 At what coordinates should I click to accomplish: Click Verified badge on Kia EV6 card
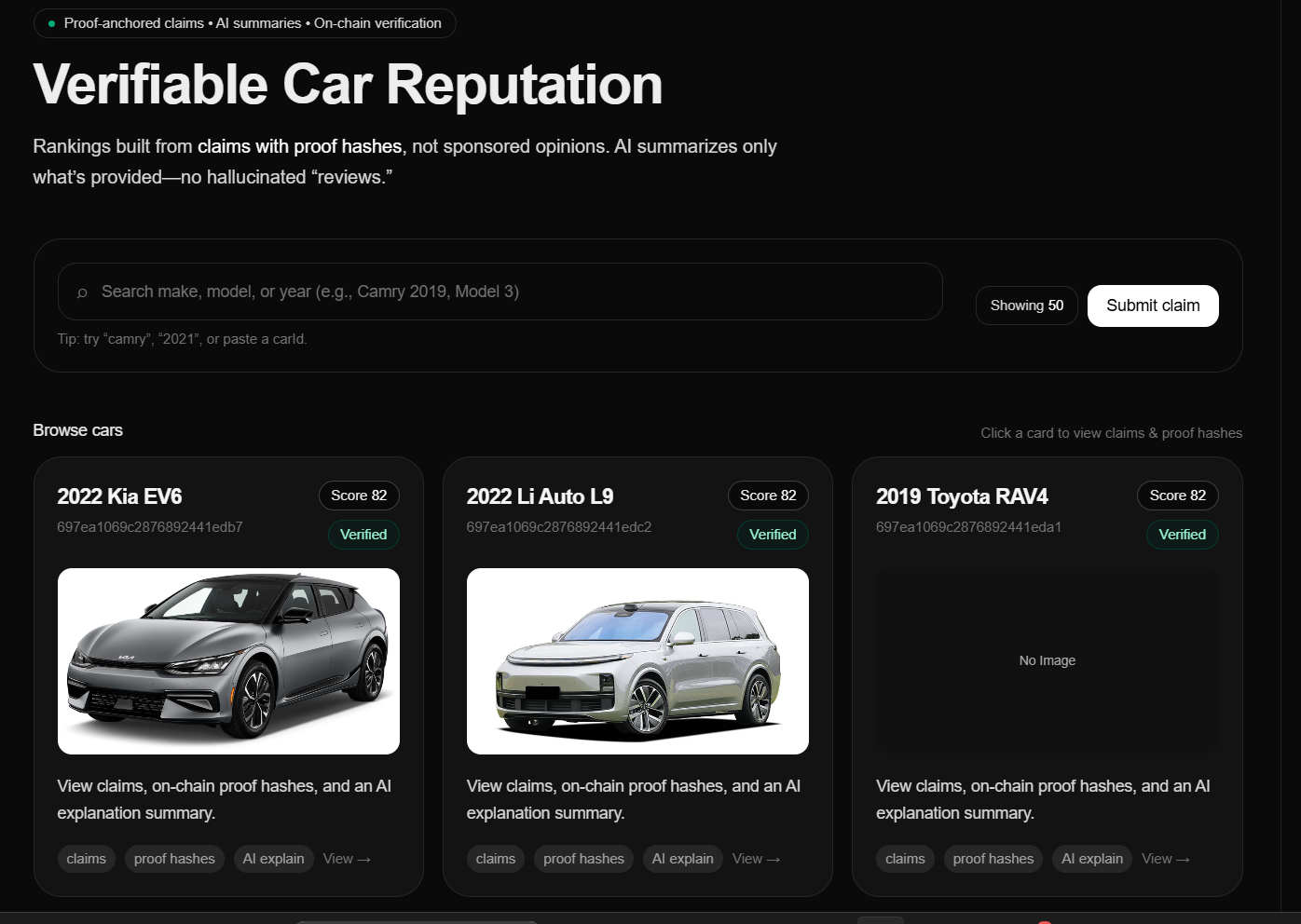coord(363,535)
